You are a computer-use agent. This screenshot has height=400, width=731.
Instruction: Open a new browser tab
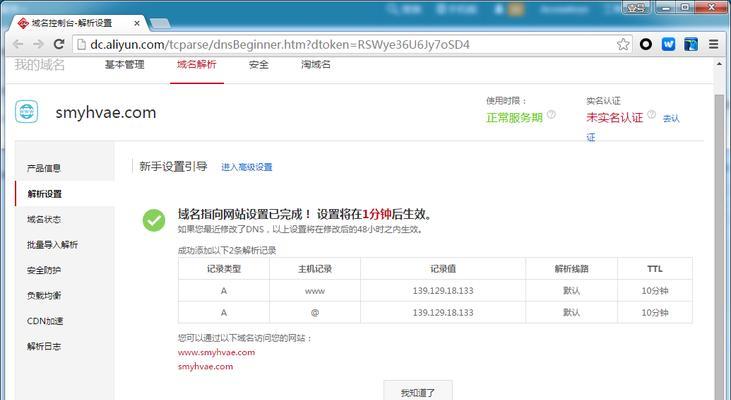tap(160, 23)
